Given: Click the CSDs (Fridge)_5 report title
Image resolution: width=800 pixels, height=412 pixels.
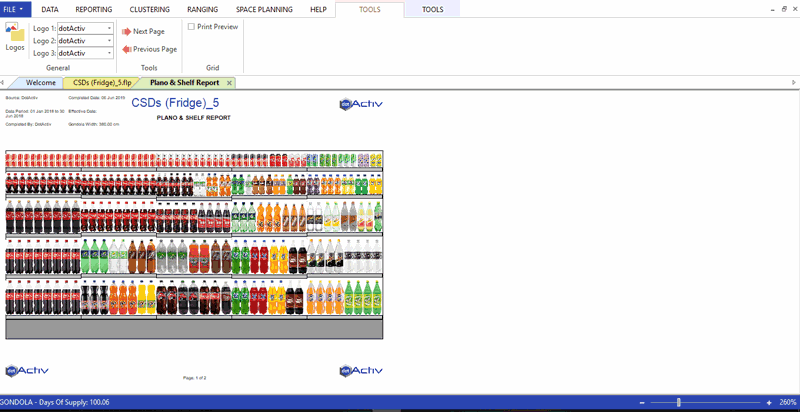Looking at the screenshot, I should pos(176,103).
